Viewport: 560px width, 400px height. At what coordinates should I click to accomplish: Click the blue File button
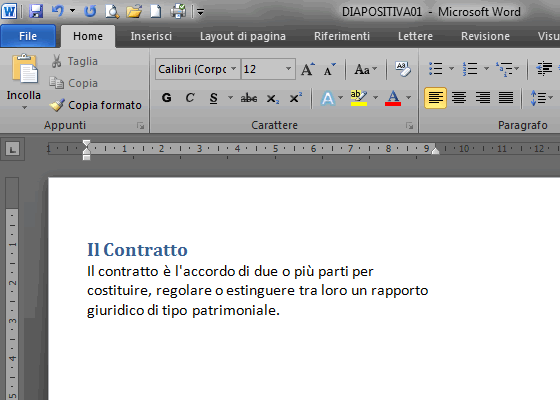tap(28, 36)
